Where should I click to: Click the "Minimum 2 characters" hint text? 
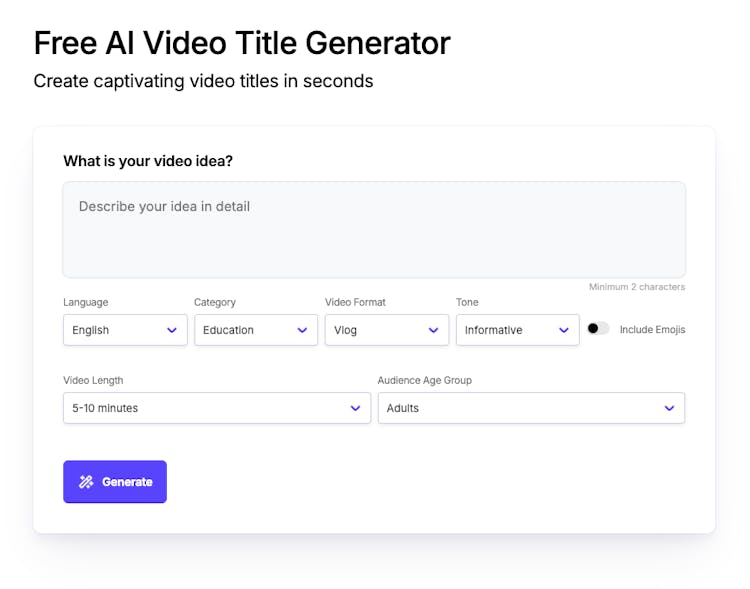click(637, 287)
